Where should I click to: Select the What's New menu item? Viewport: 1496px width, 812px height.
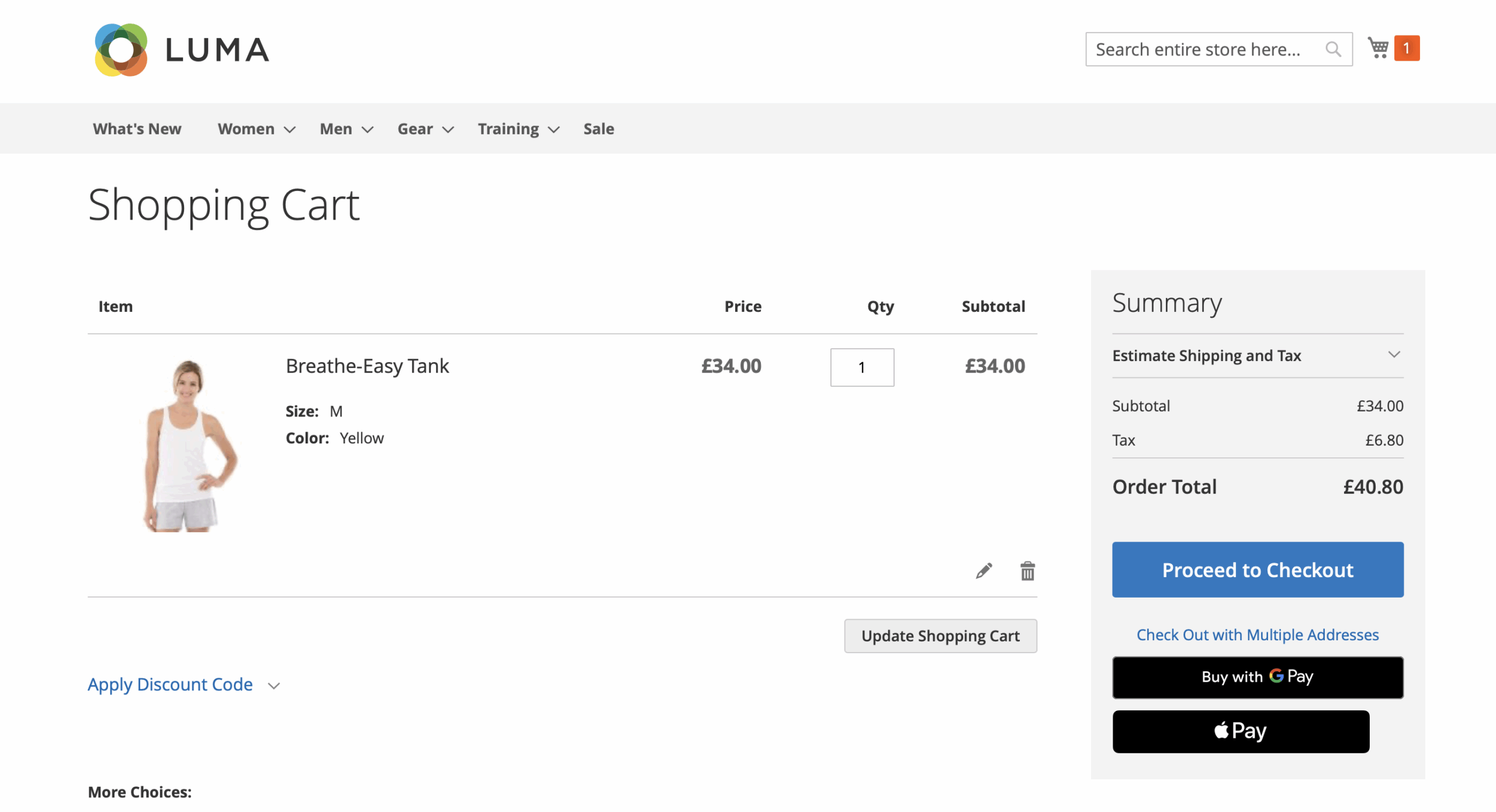pyautogui.click(x=137, y=129)
